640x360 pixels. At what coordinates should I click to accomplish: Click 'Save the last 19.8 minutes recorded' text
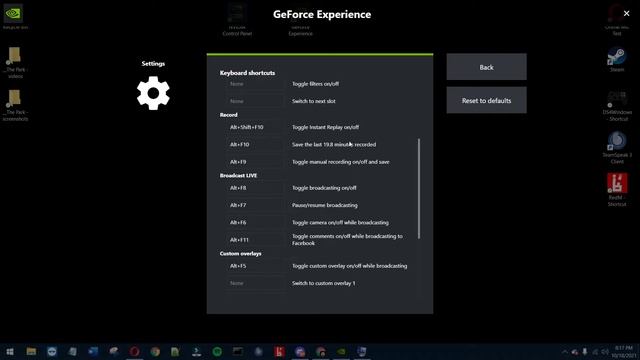(x=334, y=144)
